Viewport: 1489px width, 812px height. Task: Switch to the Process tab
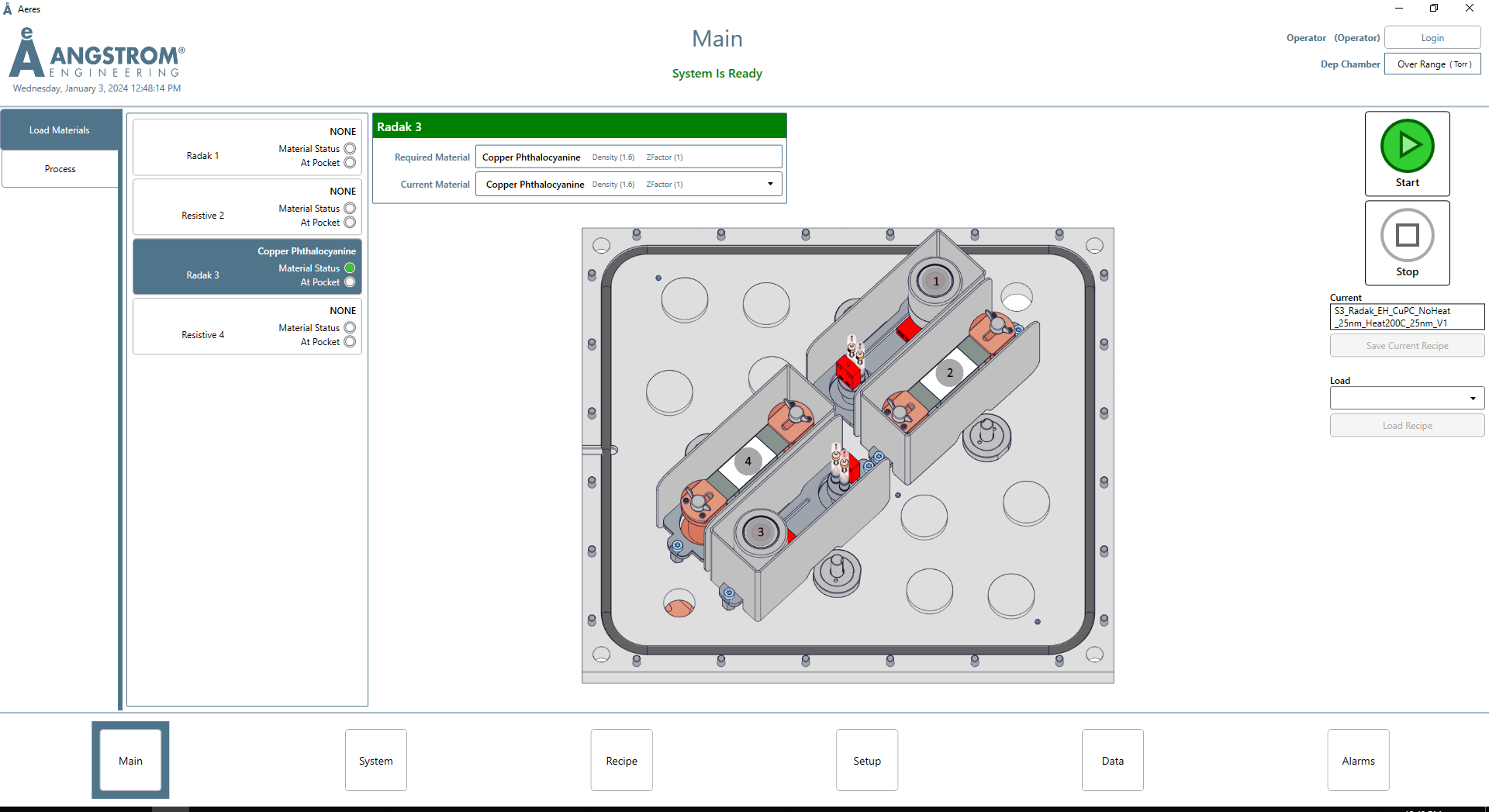60,169
